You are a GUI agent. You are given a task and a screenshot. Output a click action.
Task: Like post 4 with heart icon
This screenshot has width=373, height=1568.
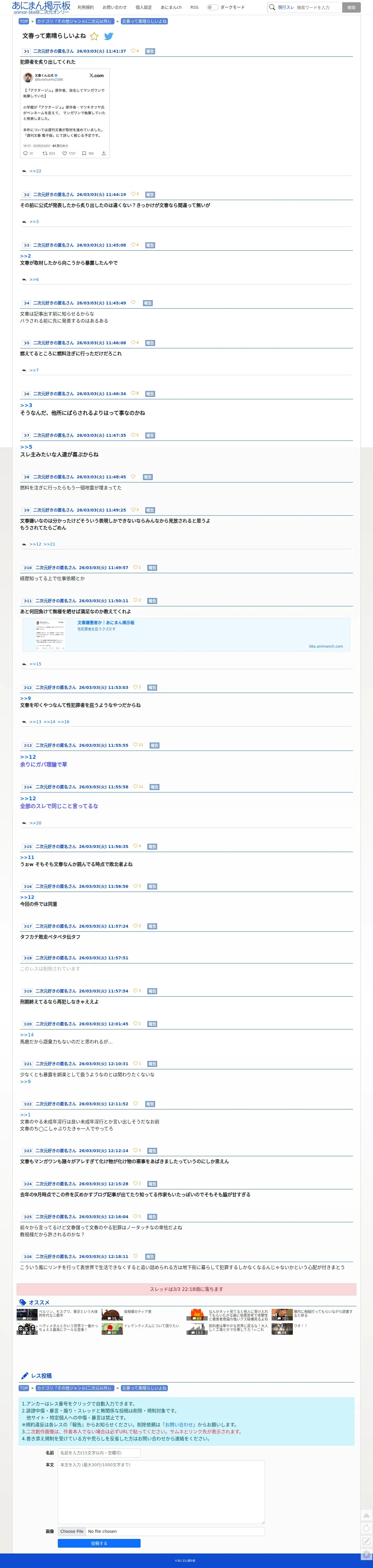pos(133,302)
